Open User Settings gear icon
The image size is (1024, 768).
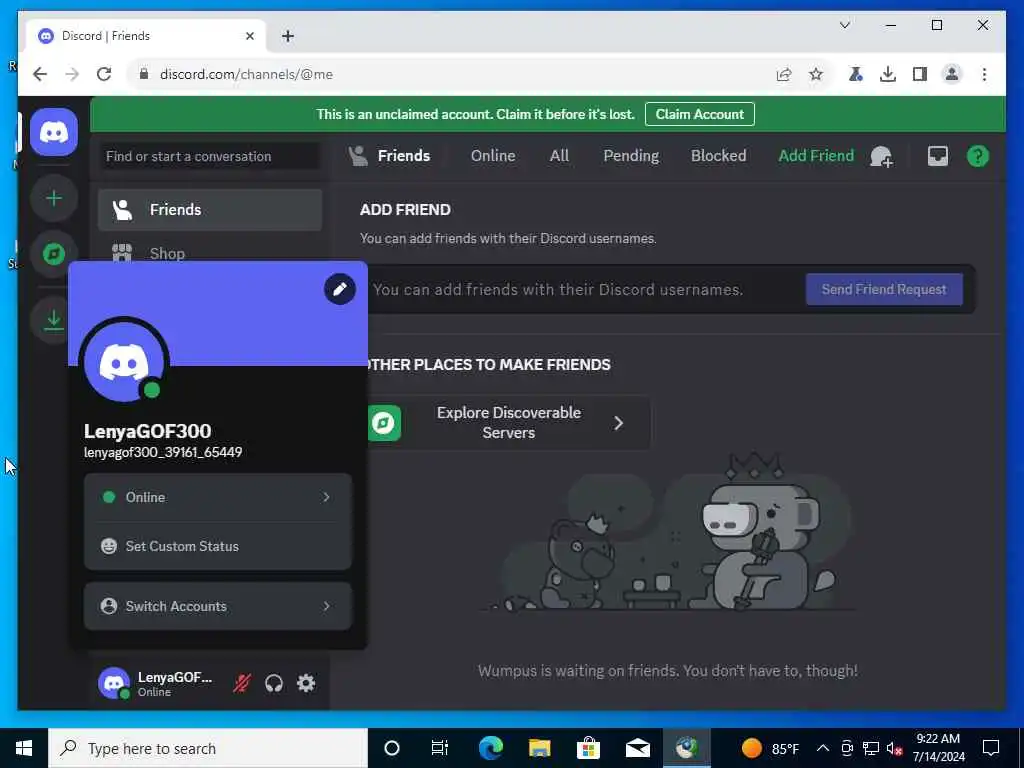(306, 683)
